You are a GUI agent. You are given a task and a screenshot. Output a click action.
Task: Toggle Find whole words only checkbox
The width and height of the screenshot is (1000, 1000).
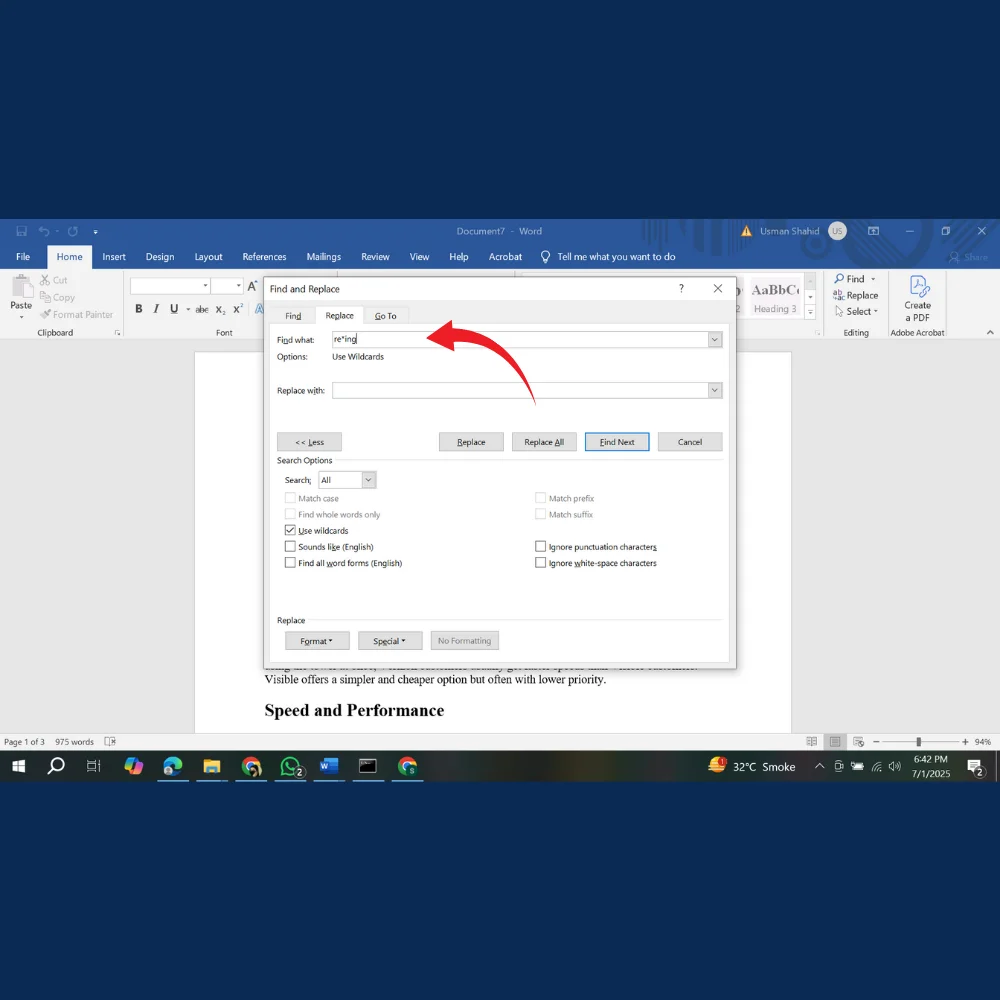coord(290,514)
